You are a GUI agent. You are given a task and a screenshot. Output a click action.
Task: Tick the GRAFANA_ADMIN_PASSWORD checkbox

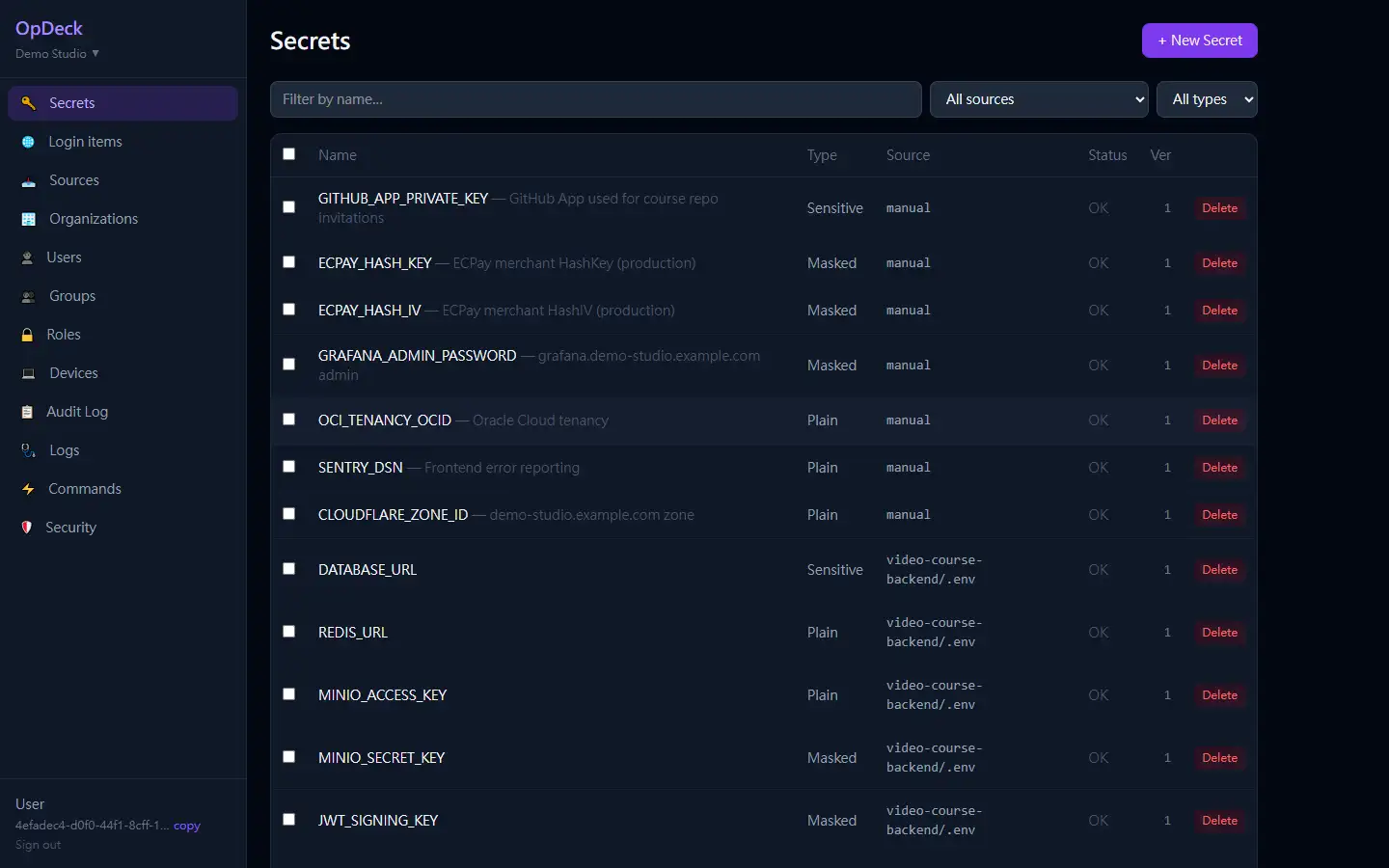point(288,365)
